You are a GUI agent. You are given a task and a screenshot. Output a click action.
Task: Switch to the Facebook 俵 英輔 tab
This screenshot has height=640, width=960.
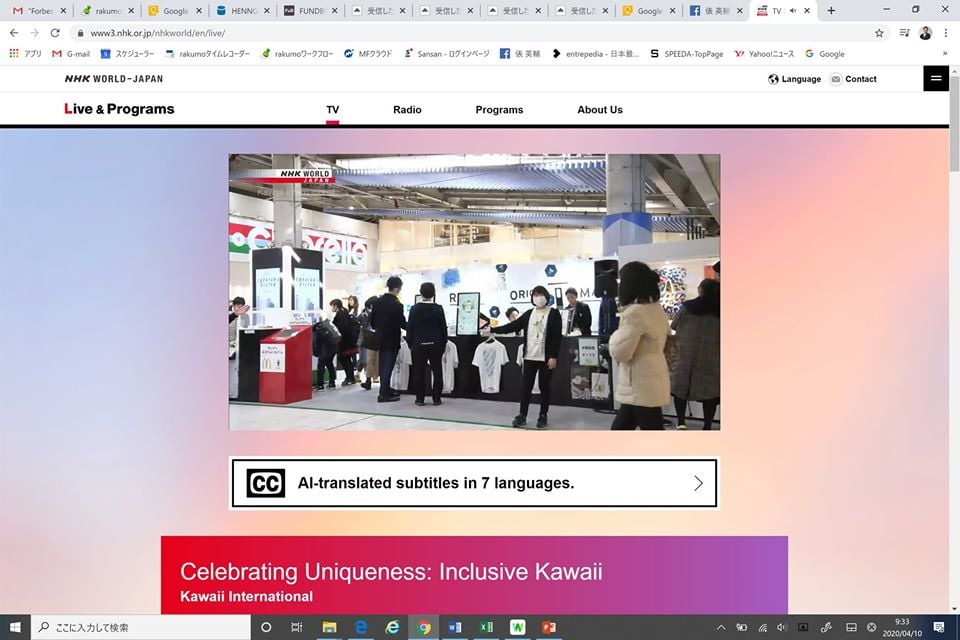[716, 10]
